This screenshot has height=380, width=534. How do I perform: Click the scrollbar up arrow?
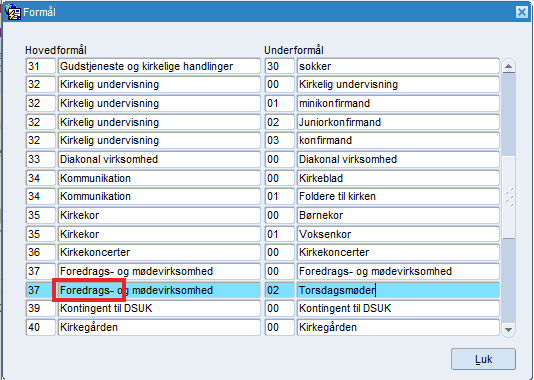click(x=508, y=66)
